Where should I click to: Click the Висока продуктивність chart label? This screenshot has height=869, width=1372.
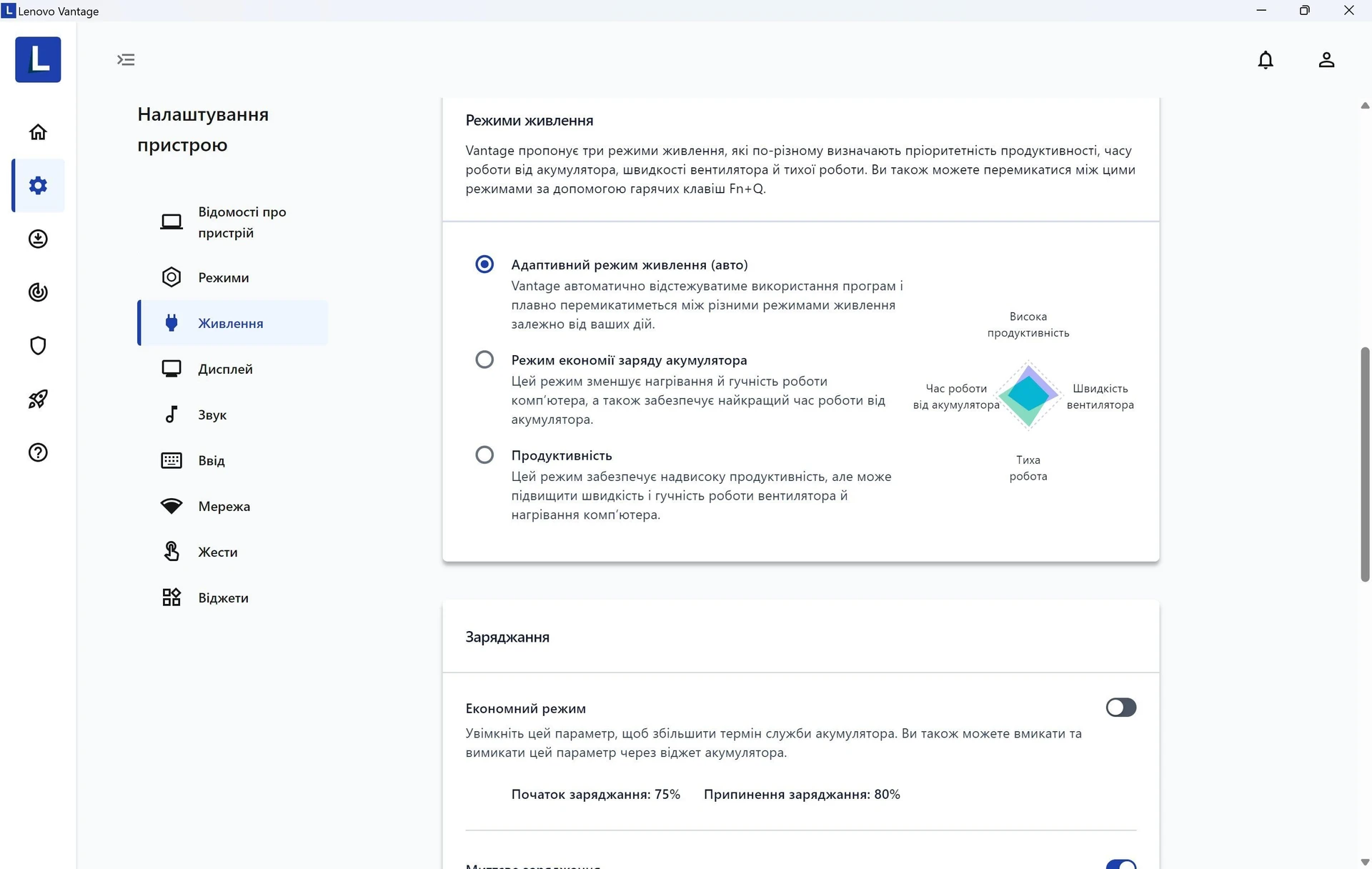(1028, 324)
